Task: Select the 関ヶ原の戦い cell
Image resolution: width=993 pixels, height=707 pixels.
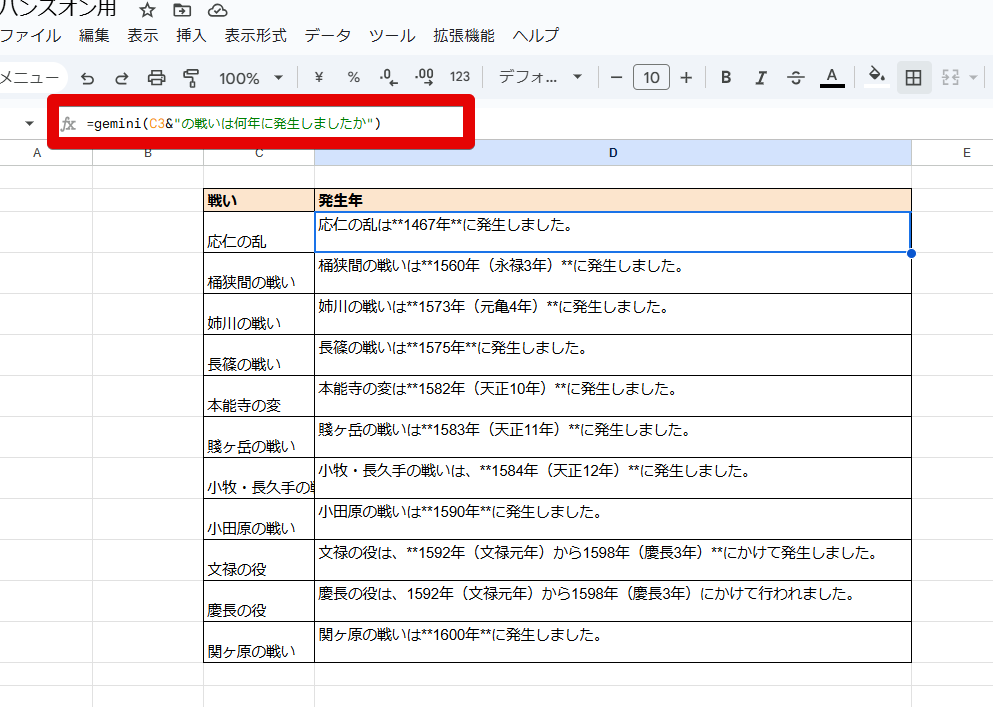Action: 259,642
